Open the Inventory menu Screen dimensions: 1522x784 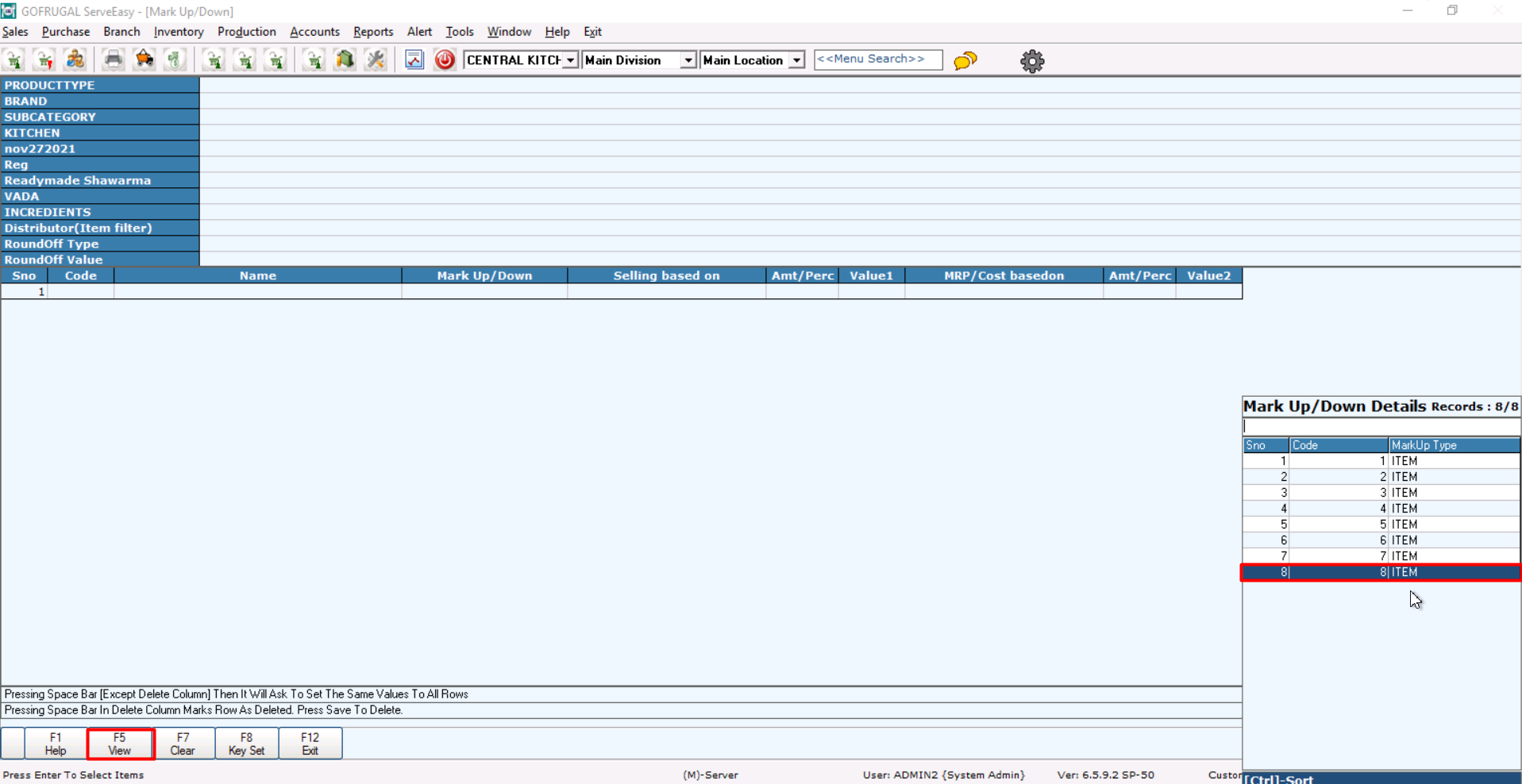(179, 32)
